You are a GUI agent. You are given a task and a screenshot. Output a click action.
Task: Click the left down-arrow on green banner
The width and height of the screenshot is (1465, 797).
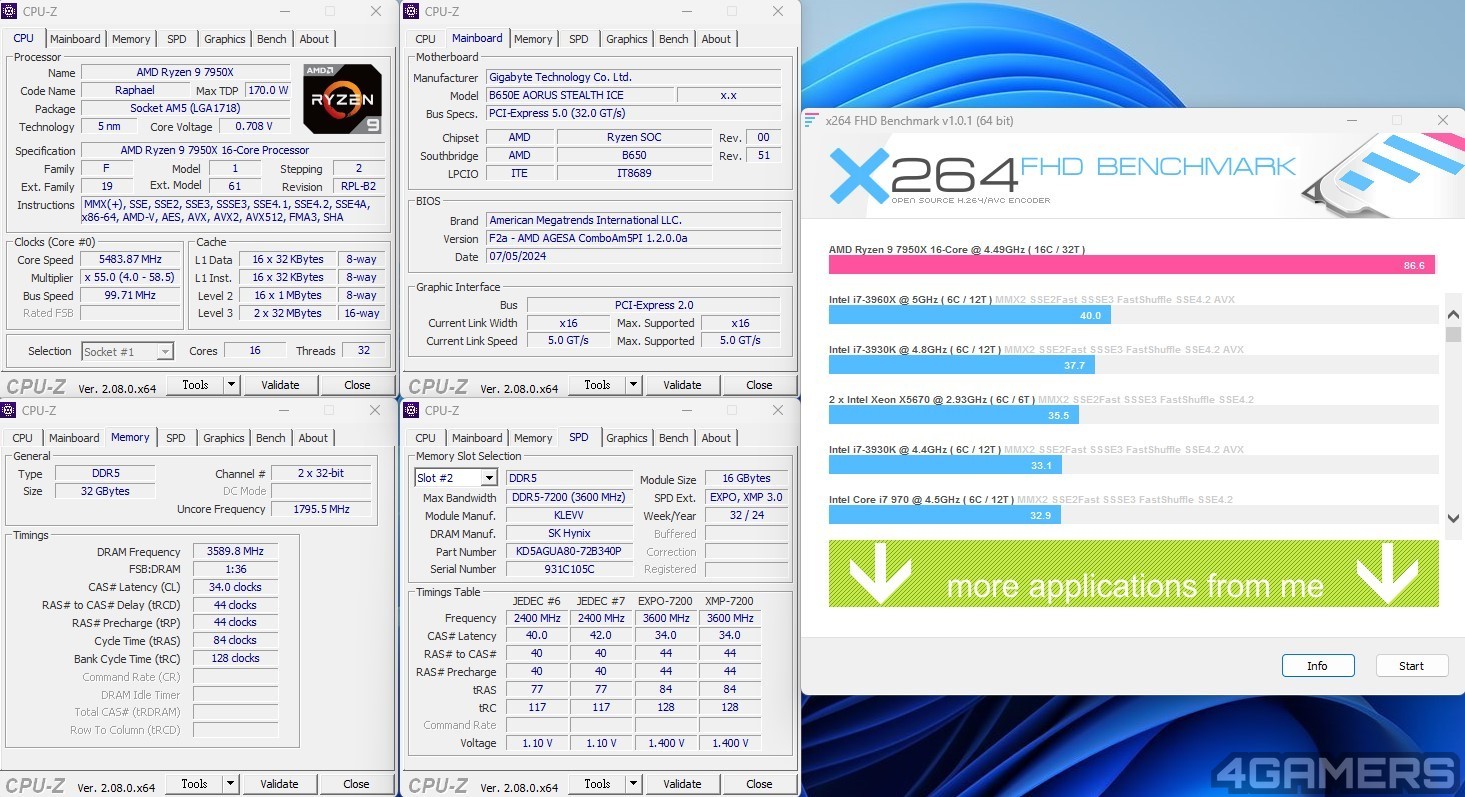click(880, 575)
